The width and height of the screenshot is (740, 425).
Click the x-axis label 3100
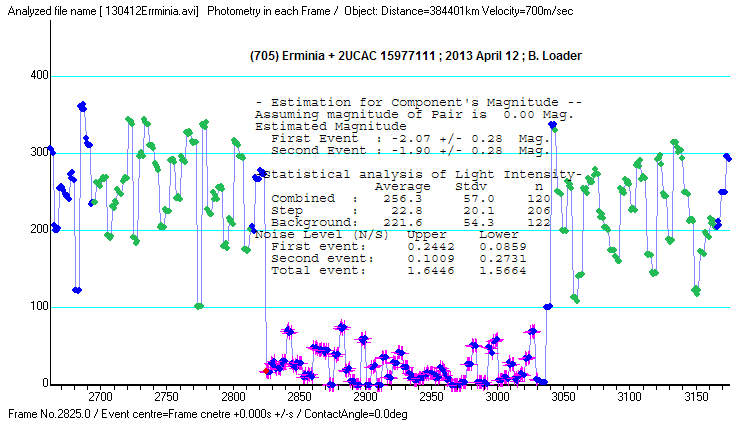[x=630, y=396]
